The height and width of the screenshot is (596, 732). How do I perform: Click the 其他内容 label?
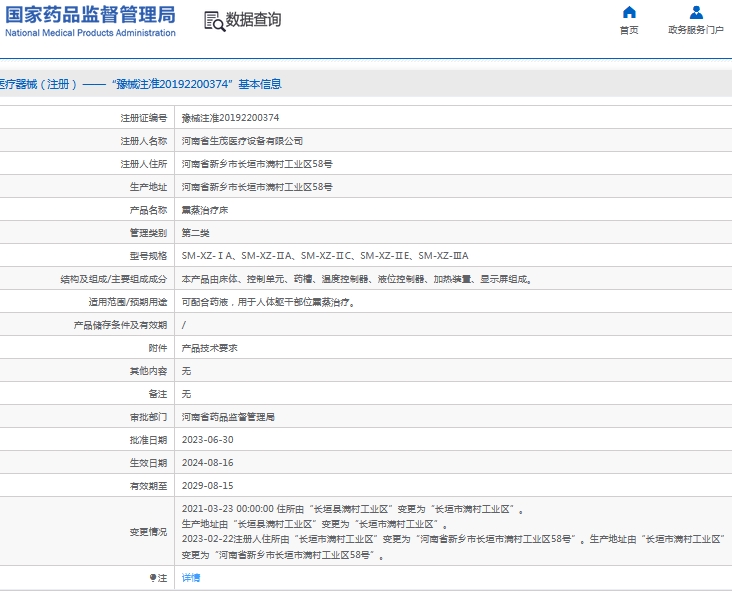148,371
